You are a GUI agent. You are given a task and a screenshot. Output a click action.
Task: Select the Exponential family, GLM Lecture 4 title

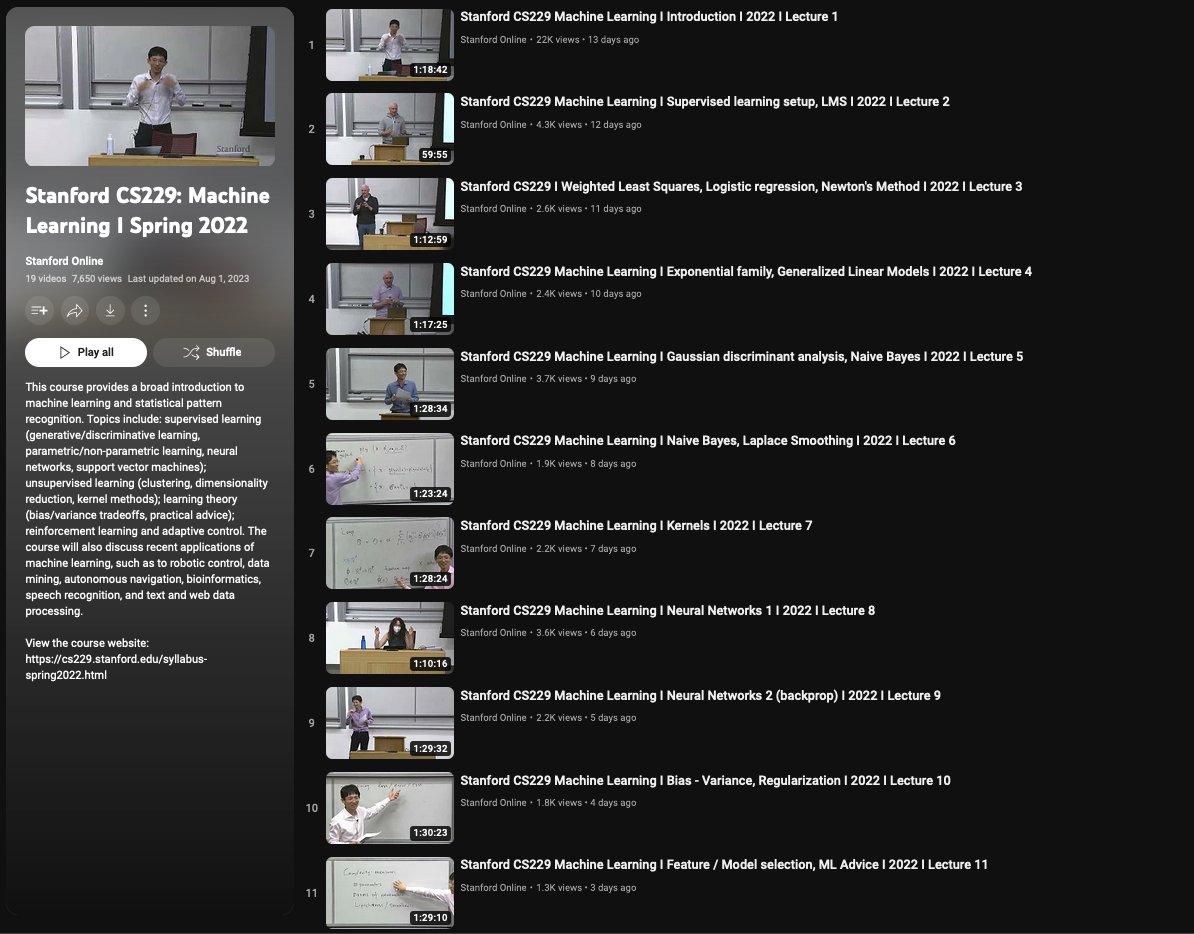click(x=745, y=272)
